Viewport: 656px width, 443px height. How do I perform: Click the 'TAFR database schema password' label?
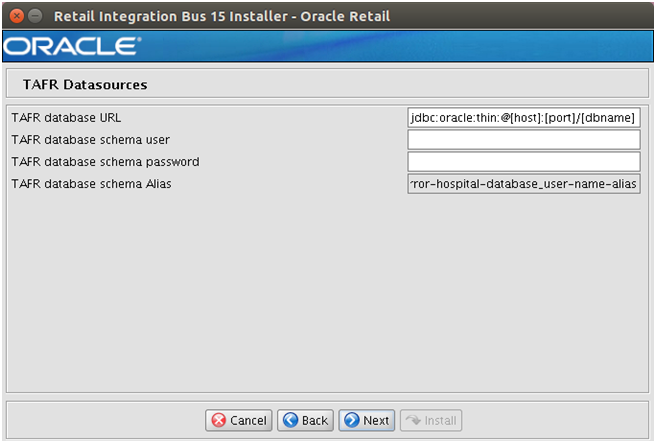point(105,162)
